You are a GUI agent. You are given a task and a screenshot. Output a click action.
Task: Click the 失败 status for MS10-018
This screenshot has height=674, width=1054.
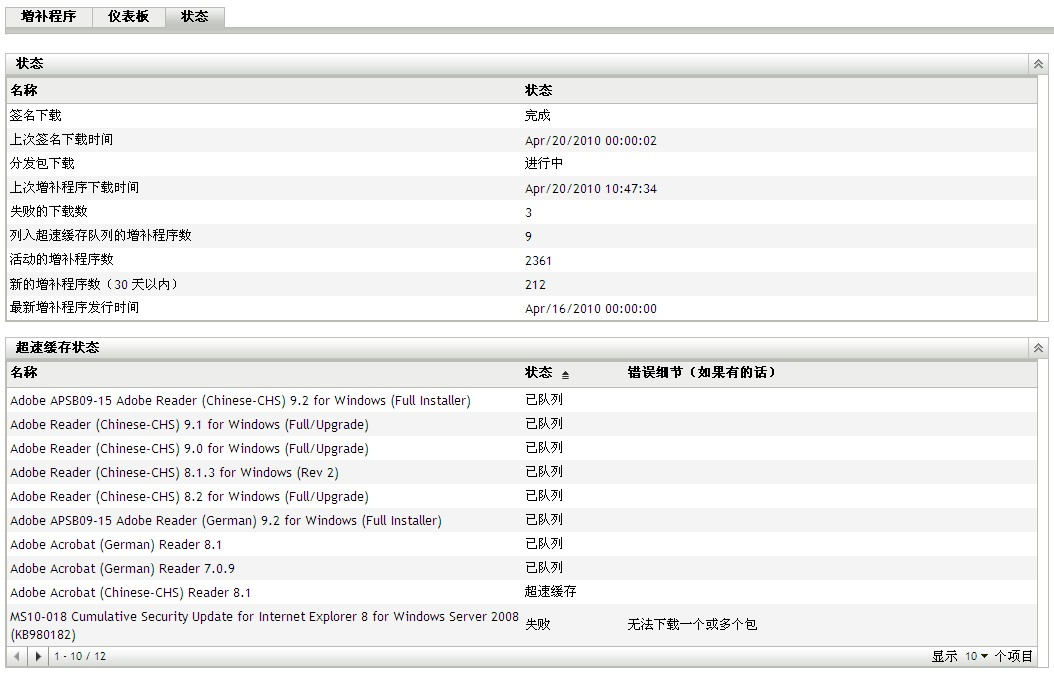tap(538, 625)
